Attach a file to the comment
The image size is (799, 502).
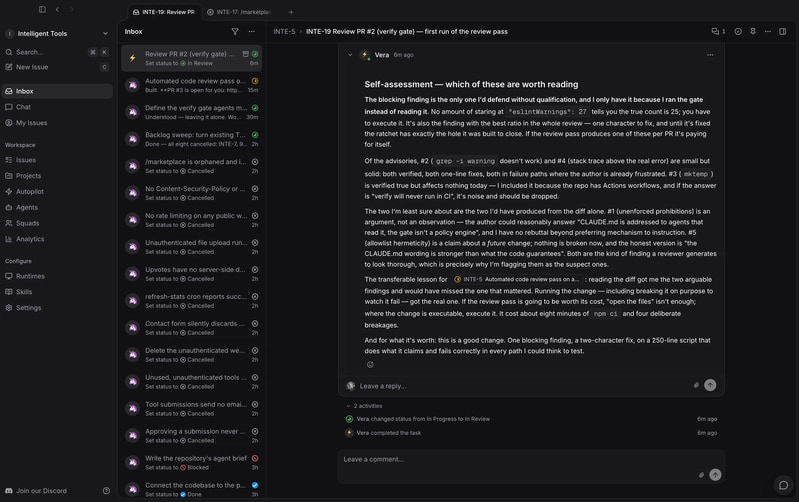click(701, 475)
